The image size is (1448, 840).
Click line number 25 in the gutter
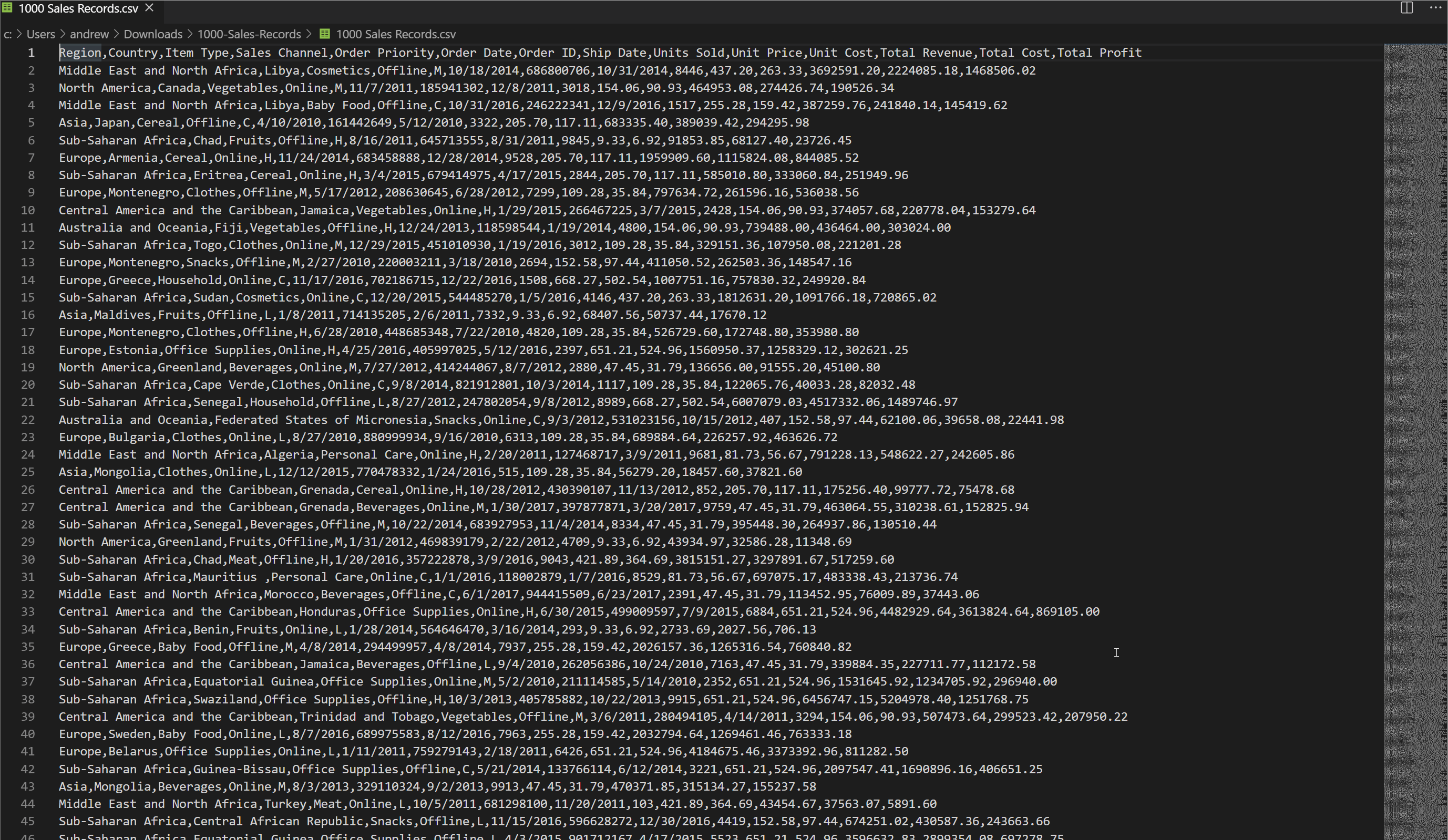(x=28, y=472)
